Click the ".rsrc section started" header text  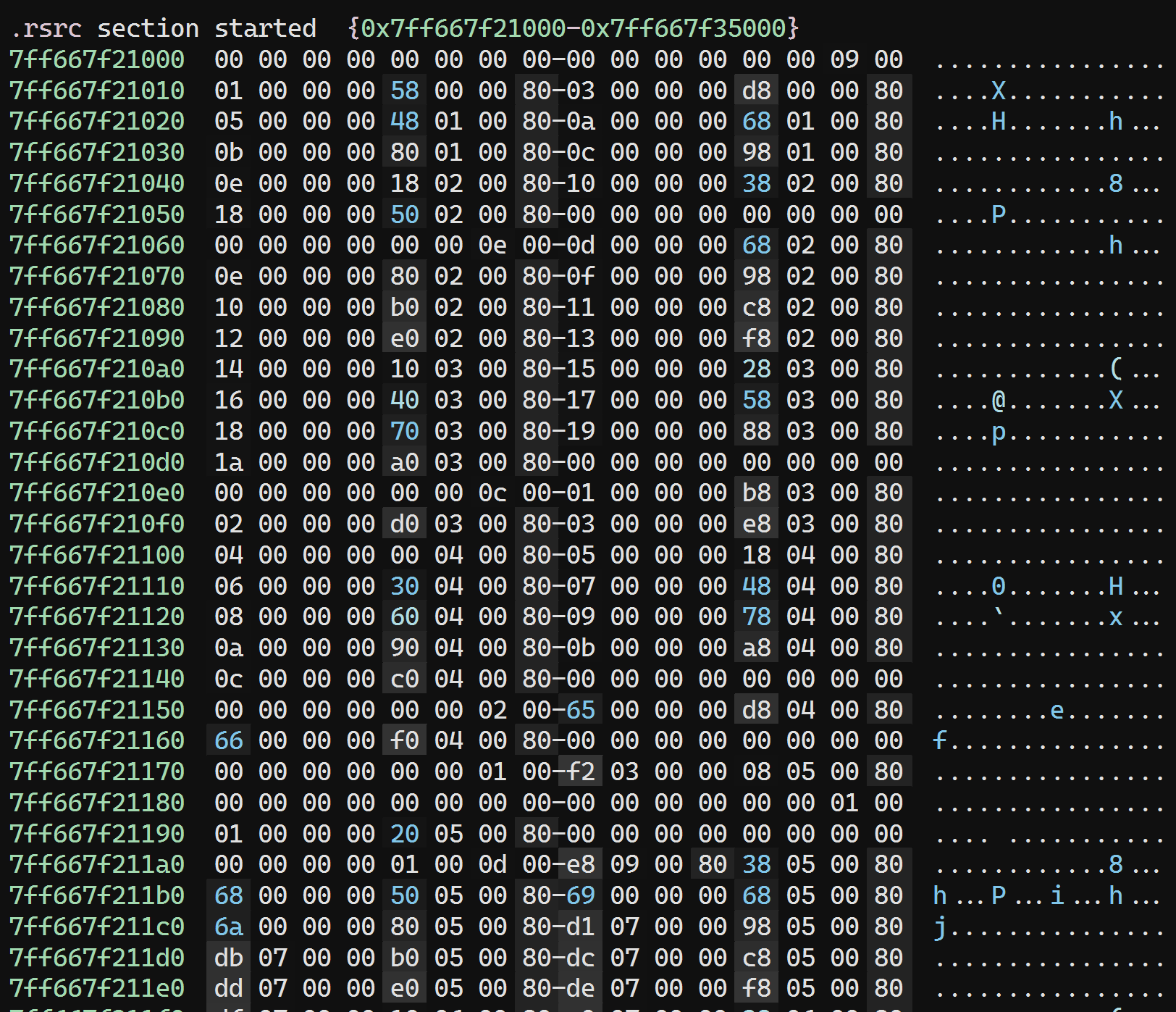[164, 28]
